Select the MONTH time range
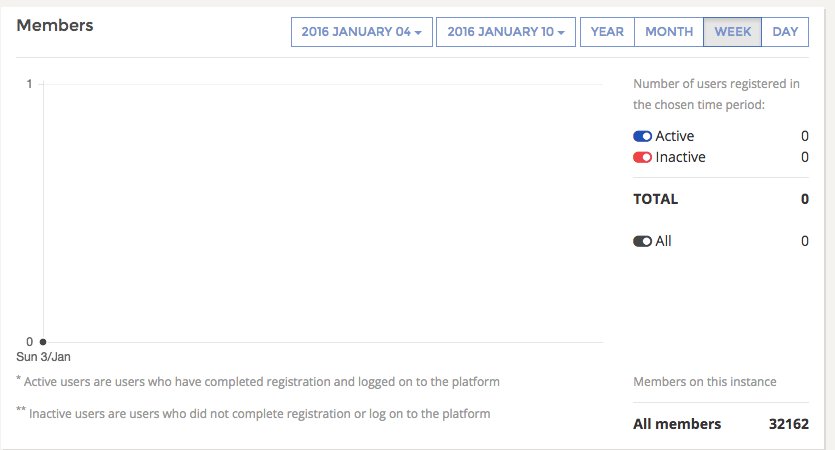 click(x=669, y=32)
